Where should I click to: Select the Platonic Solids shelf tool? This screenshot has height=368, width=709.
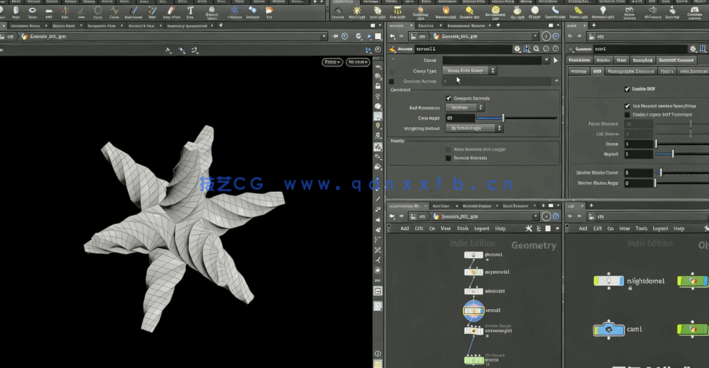pos(212,12)
